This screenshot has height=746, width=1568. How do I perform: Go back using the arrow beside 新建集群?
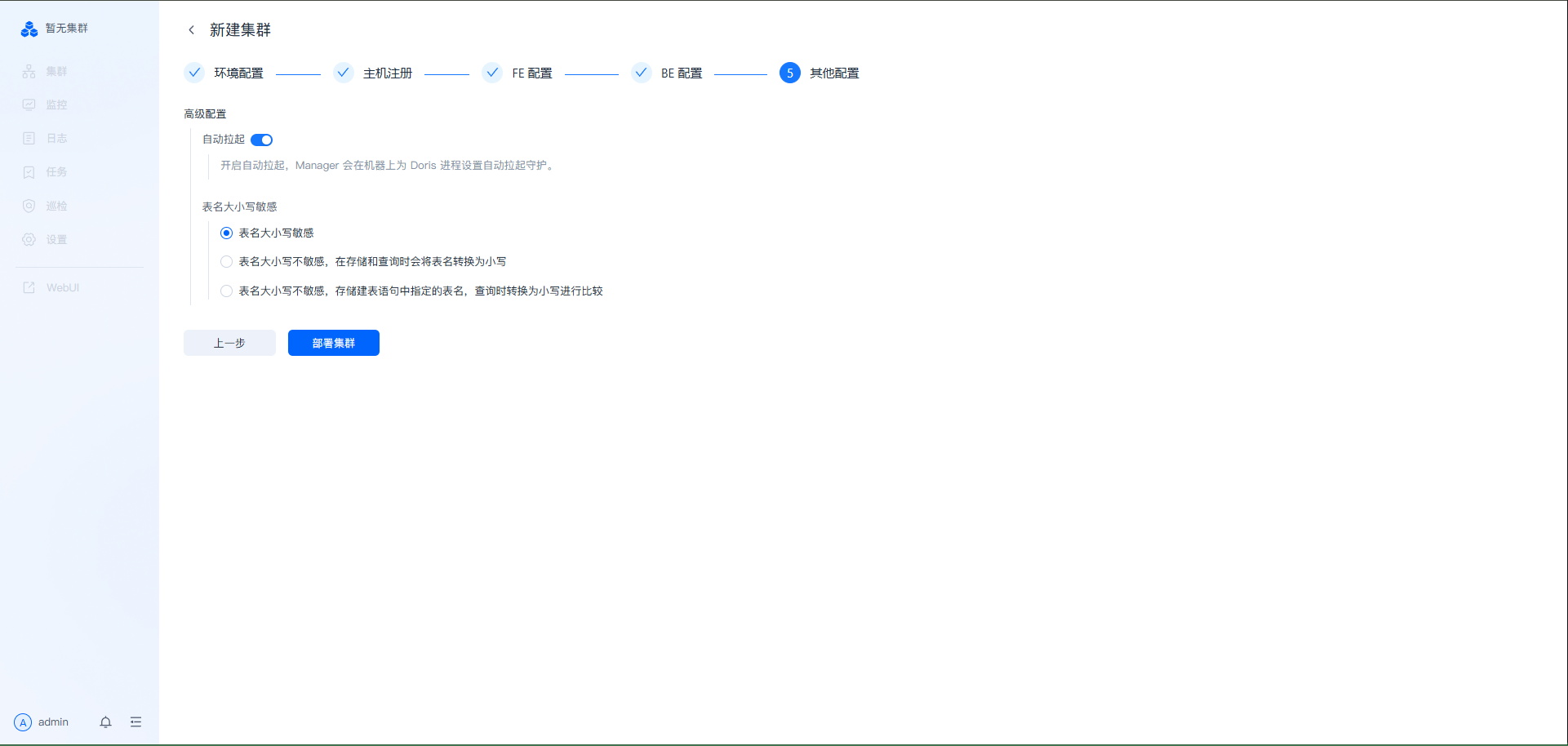(x=192, y=30)
